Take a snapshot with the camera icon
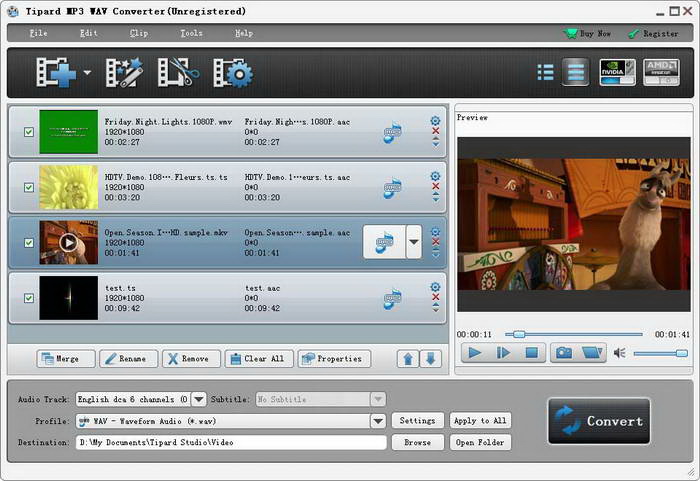Viewport: 700px width, 481px height. [x=564, y=352]
